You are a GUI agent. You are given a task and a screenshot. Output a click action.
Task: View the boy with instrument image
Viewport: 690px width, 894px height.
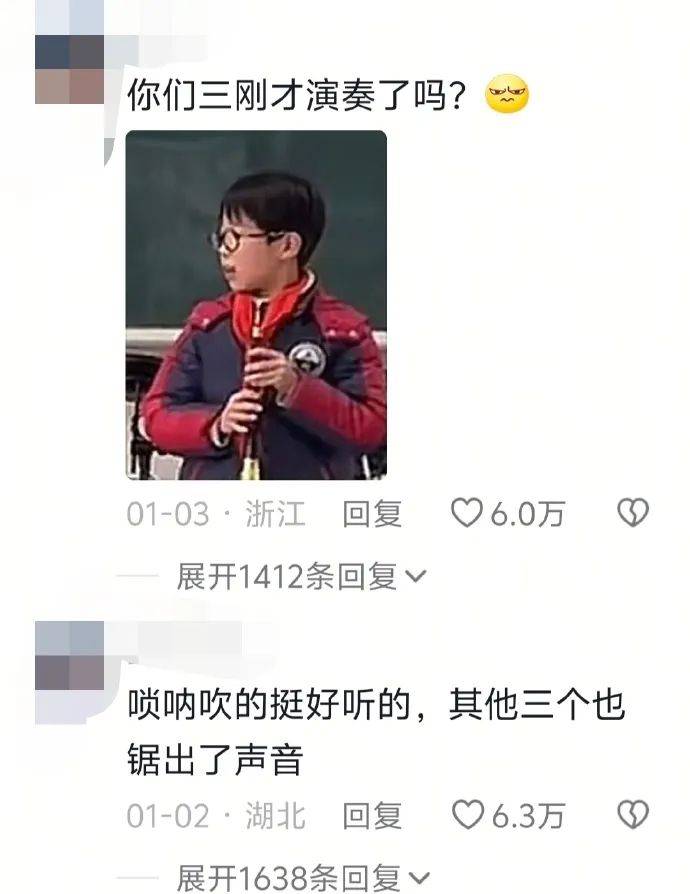coord(256,305)
